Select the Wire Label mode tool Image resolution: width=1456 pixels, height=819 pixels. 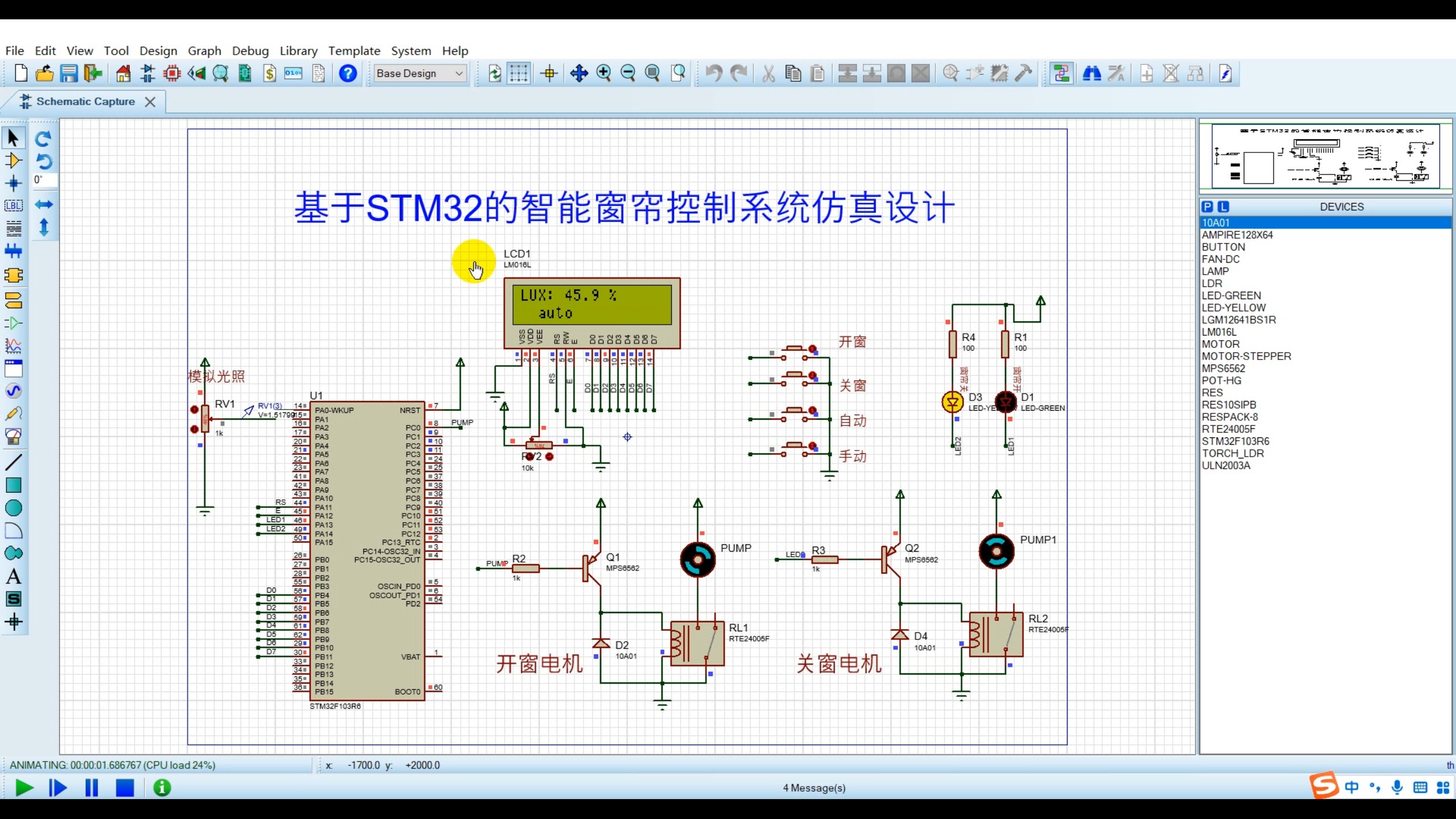[x=13, y=206]
